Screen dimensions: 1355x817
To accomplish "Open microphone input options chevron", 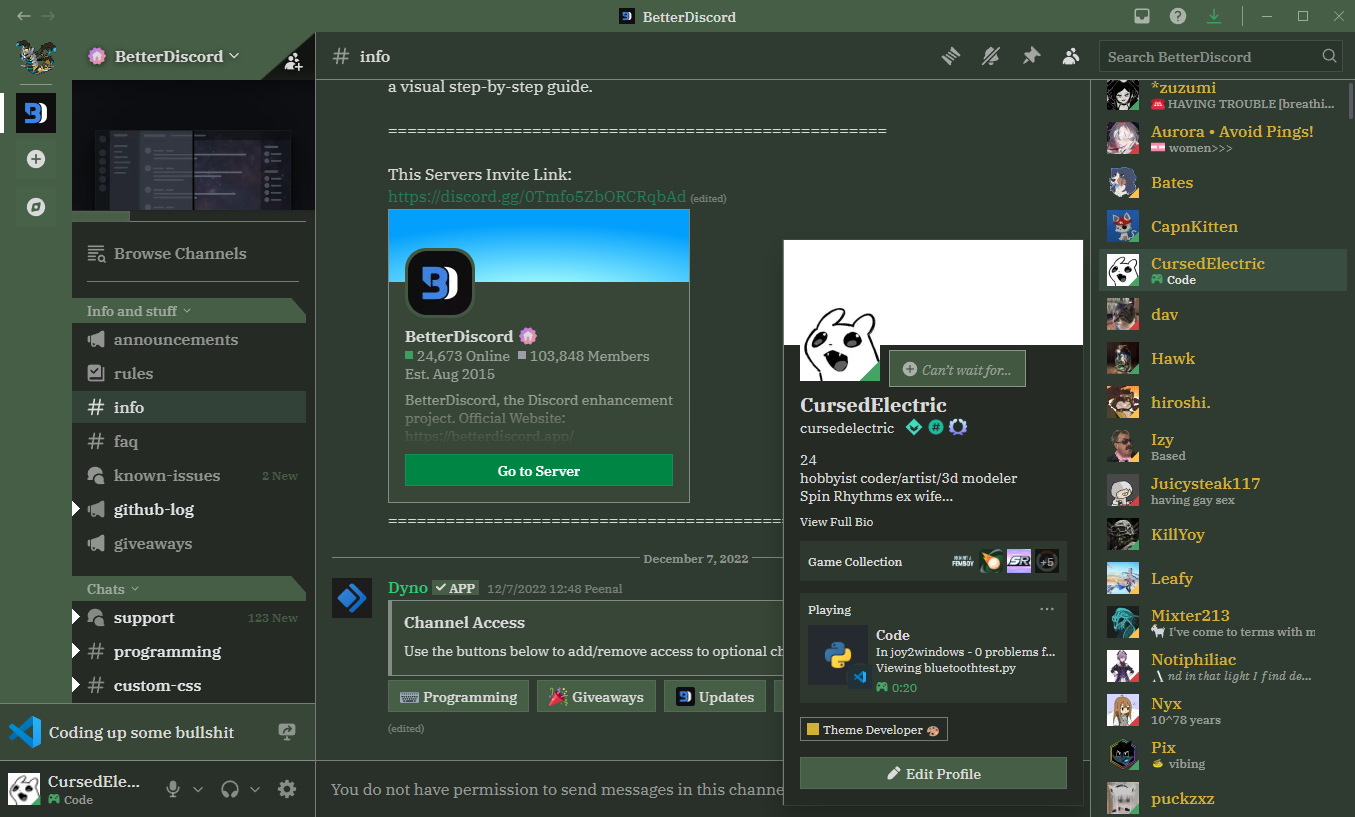I will coord(198,789).
